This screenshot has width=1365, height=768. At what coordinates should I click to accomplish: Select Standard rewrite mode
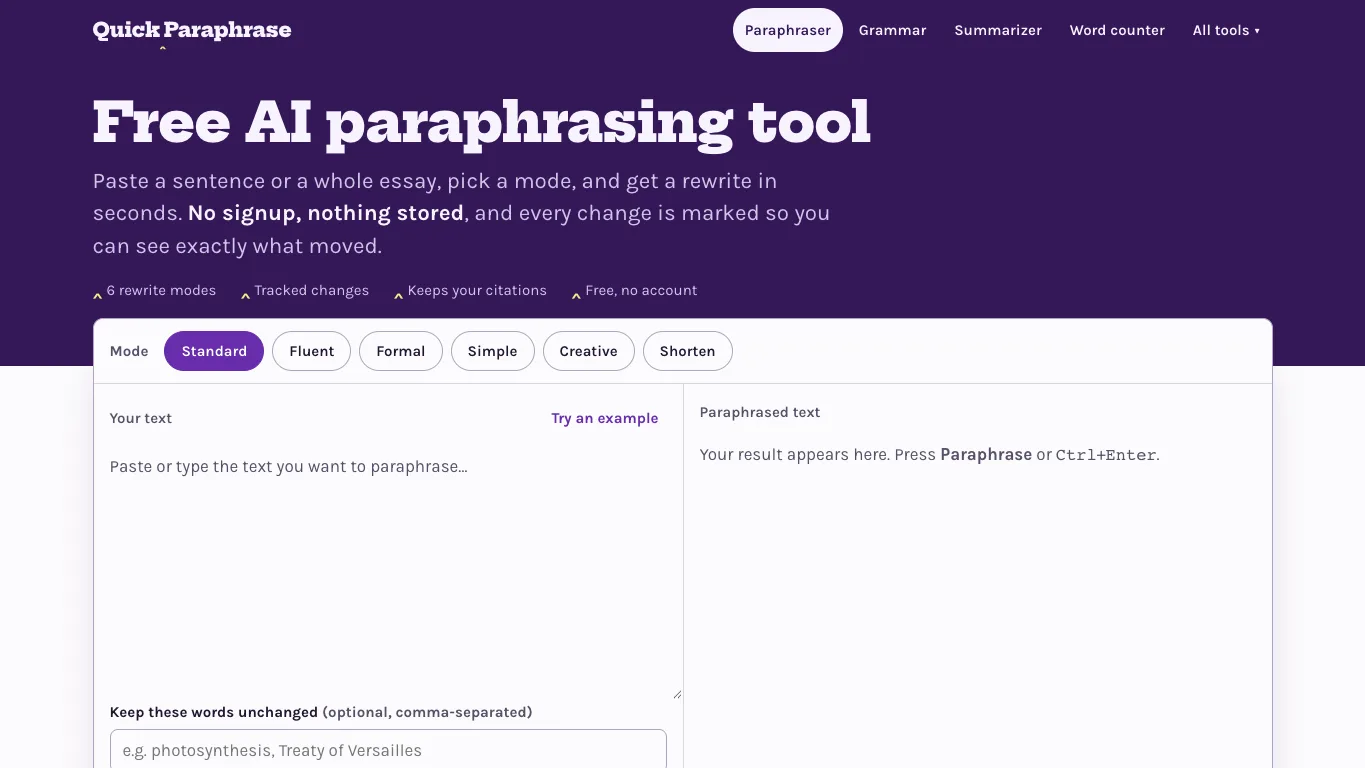pos(214,351)
